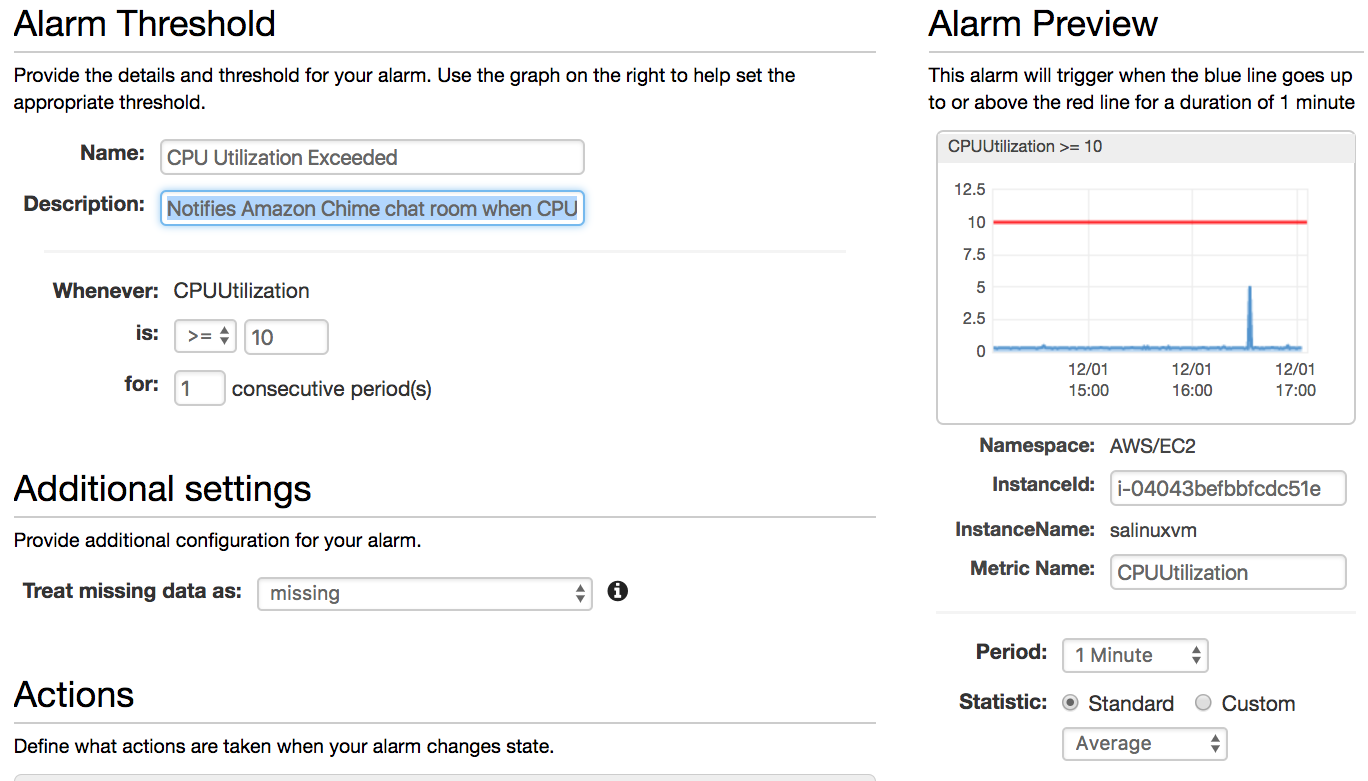Open the Treat missing data as dropdown
This screenshot has width=1368, height=781.
pyautogui.click(x=425, y=593)
